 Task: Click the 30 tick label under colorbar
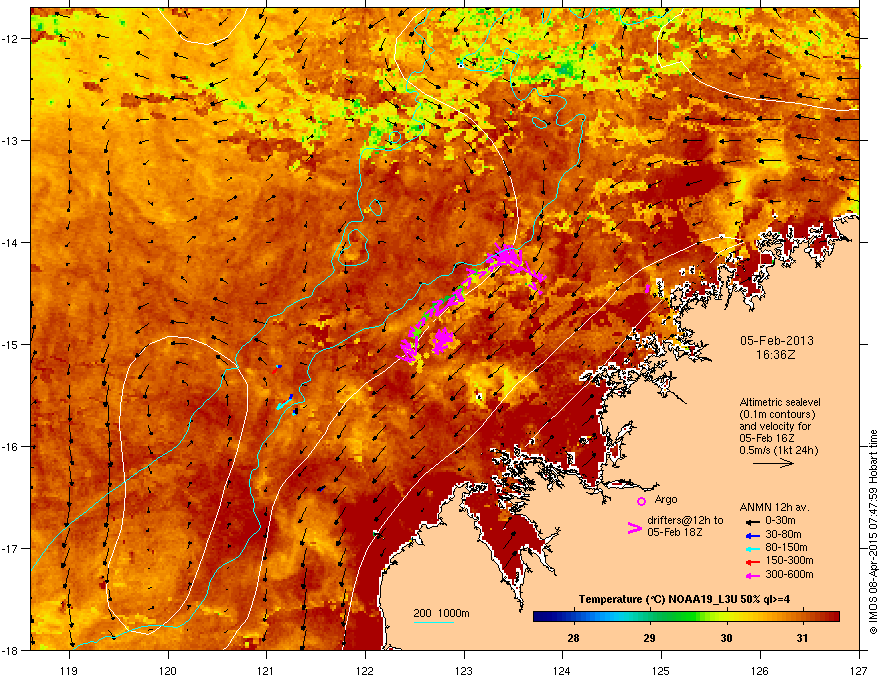726,638
